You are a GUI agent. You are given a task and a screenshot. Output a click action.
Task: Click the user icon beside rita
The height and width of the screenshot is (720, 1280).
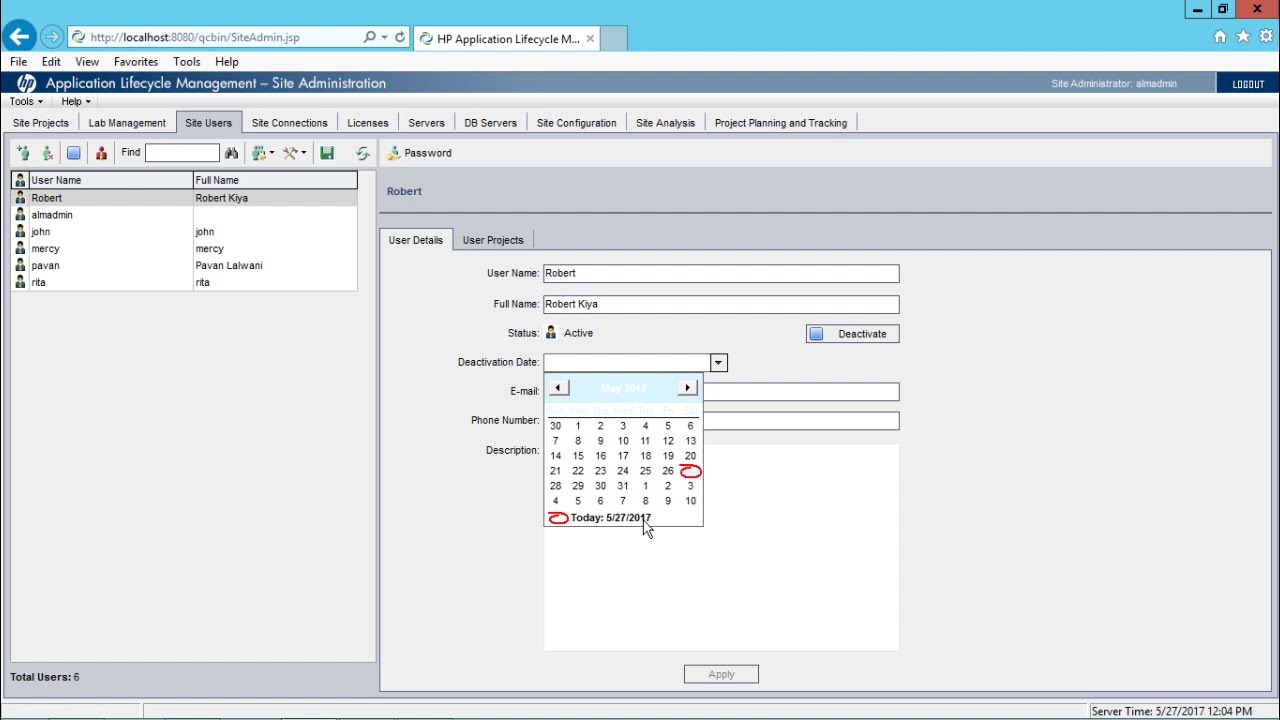point(20,283)
